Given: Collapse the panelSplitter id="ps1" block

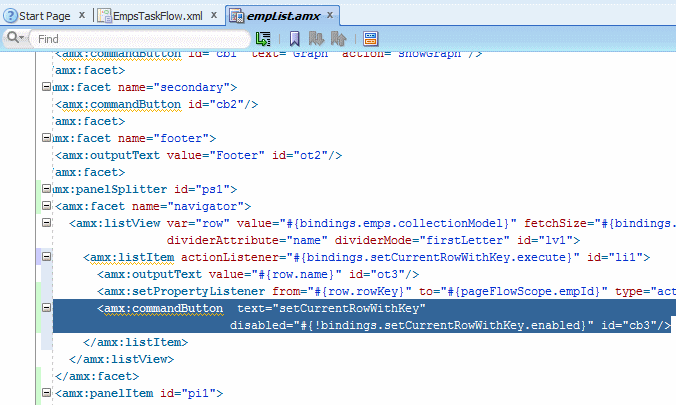Looking at the screenshot, I should [46, 188].
